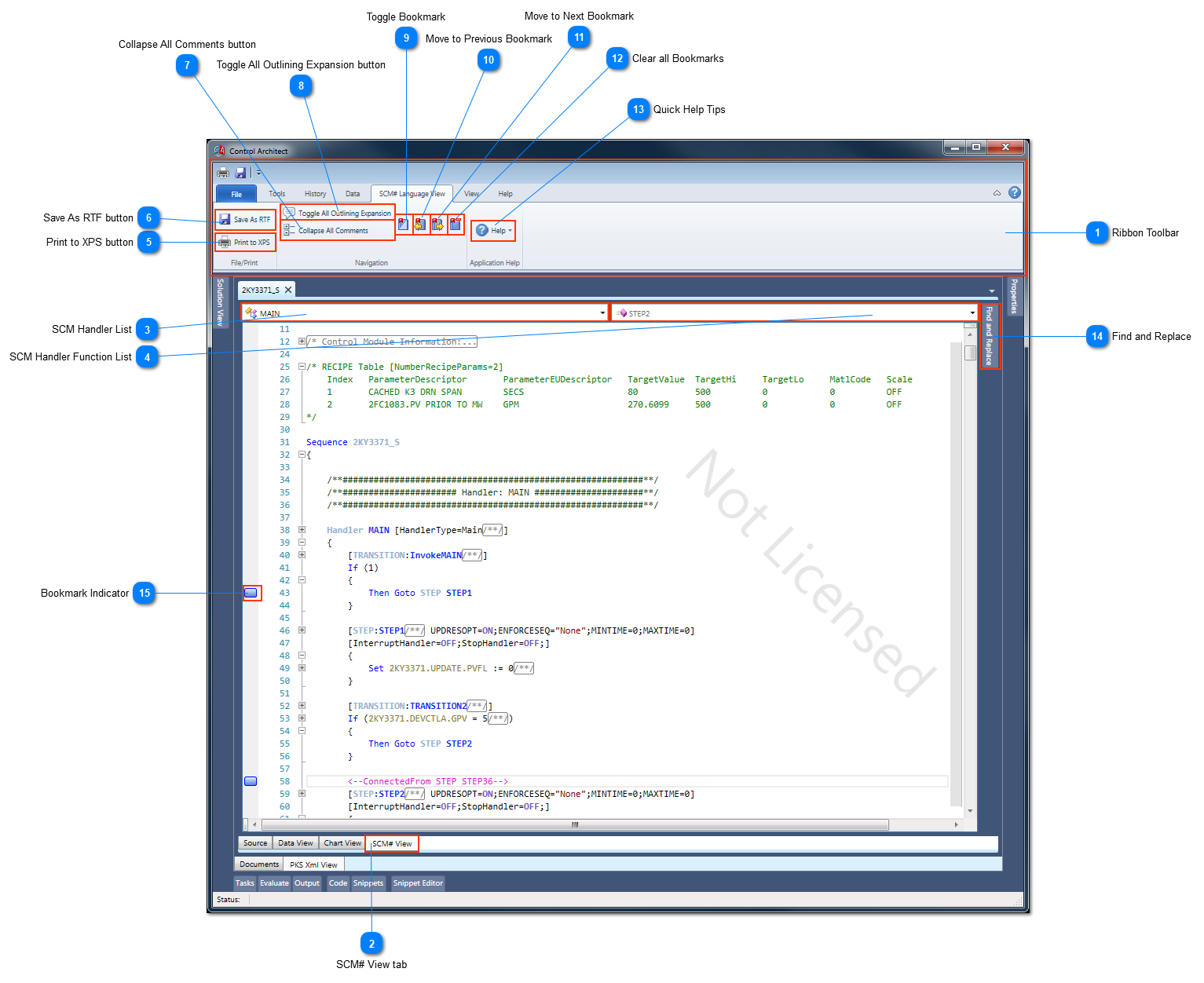This screenshot has height=983, width=1204.
Task: Open the Evaluate panel tab
Action: 275,883
